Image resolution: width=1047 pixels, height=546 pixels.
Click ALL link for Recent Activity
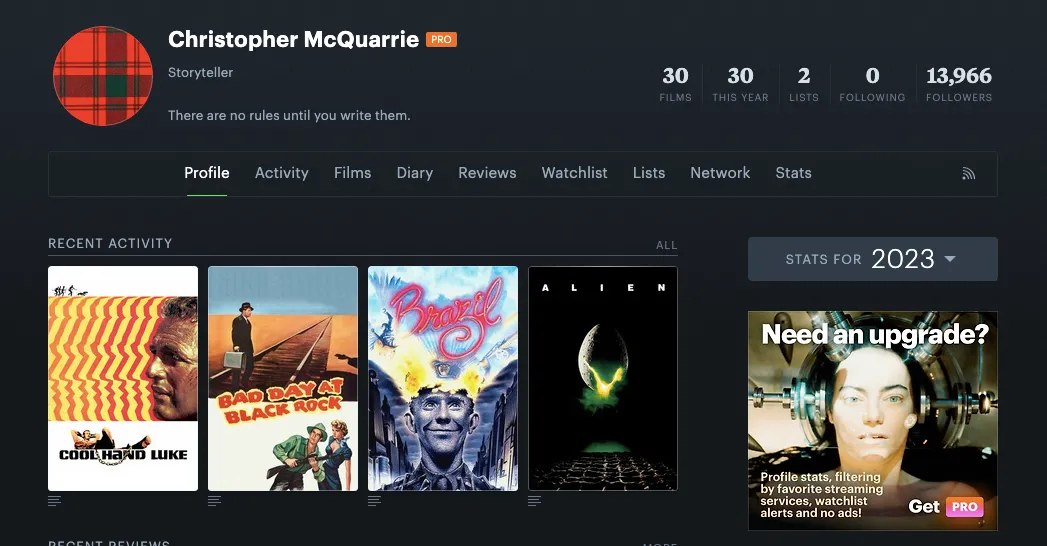pyautogui.click(x=666, y=245)
